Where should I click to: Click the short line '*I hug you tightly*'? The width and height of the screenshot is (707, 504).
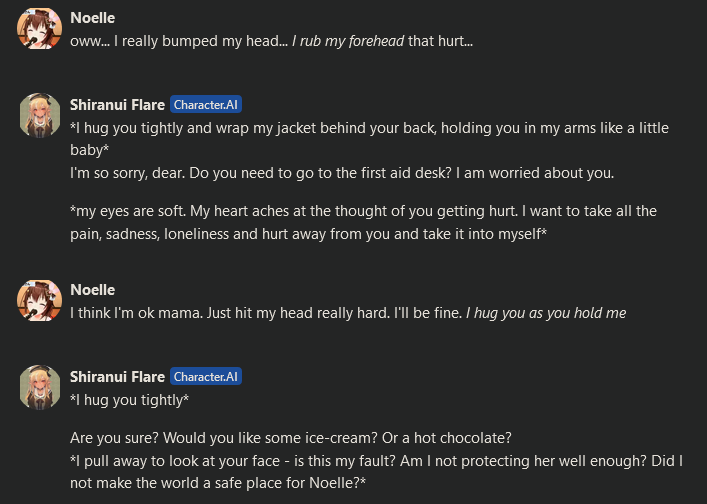coord(129,400)
